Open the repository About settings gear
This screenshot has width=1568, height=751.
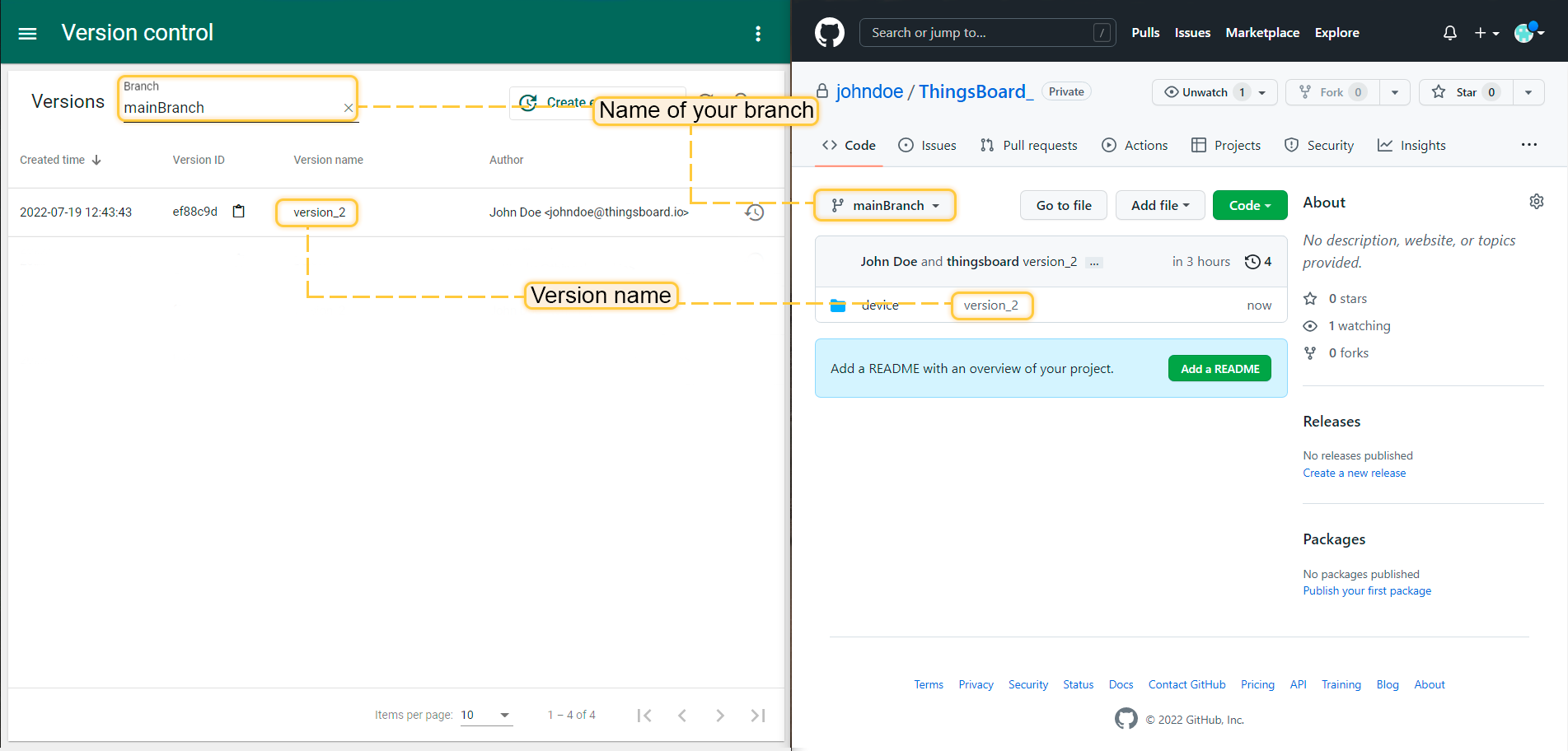pyautogui.click(x=1536, y=202)
